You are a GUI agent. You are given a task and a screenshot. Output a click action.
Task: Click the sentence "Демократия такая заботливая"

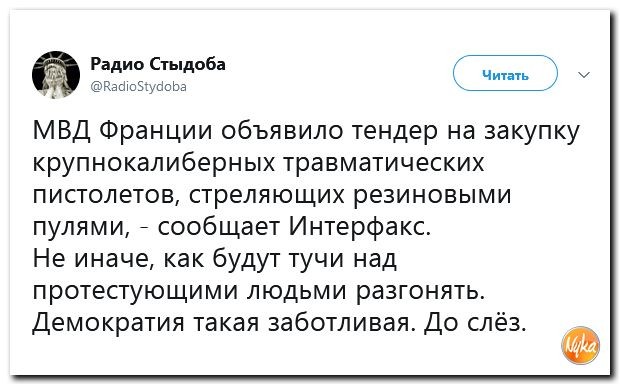pyautogui.click(x=224, y=323)
